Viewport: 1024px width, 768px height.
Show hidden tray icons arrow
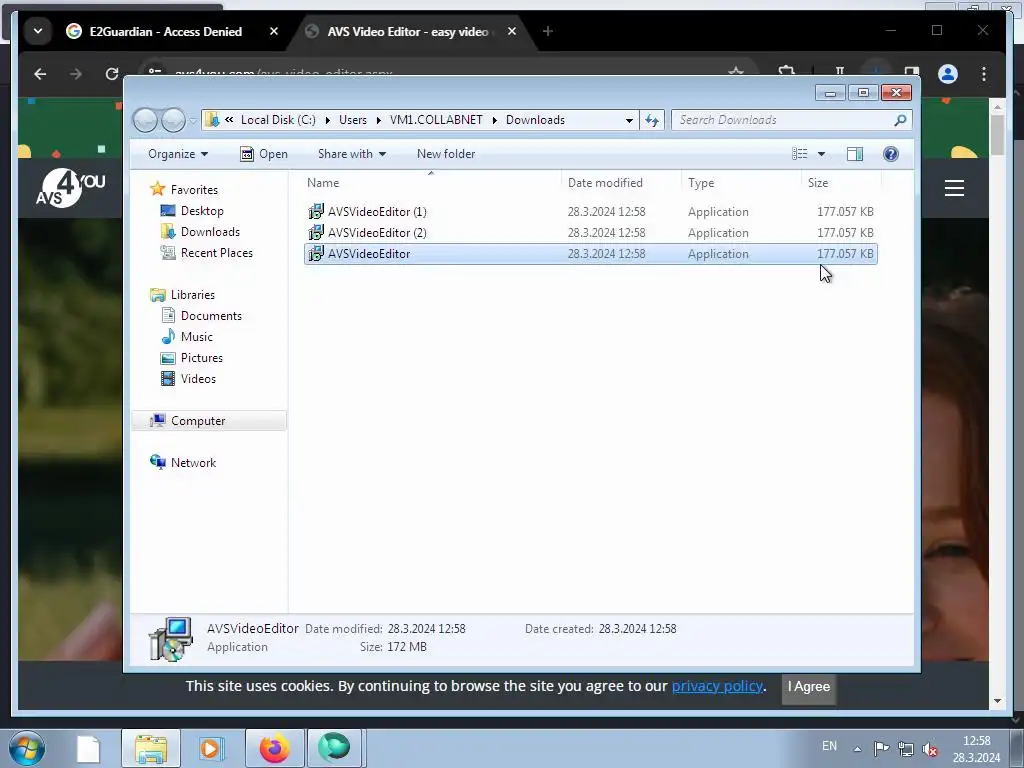click(857, 749)
